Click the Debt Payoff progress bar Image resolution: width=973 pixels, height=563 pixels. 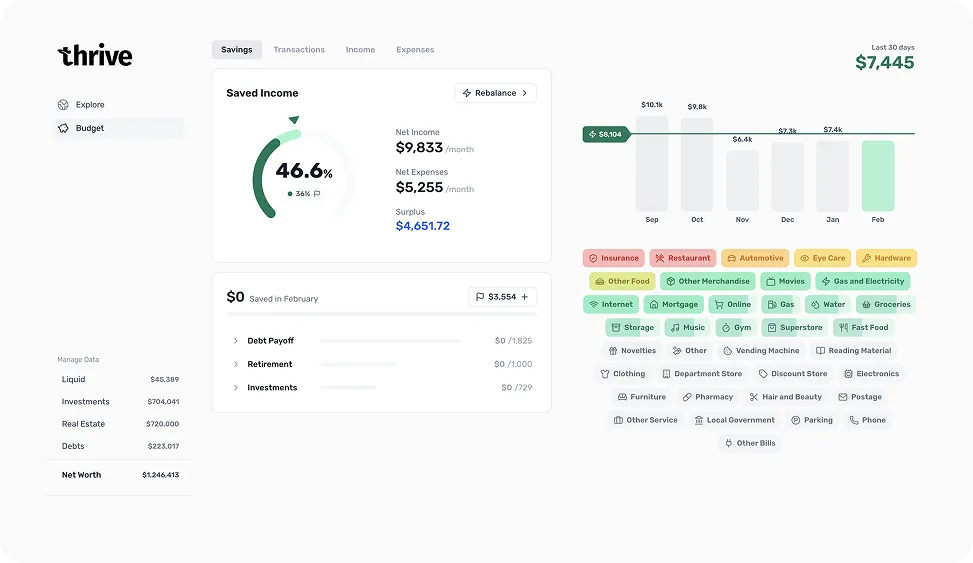pyautogui.click(x=390, y=341)
